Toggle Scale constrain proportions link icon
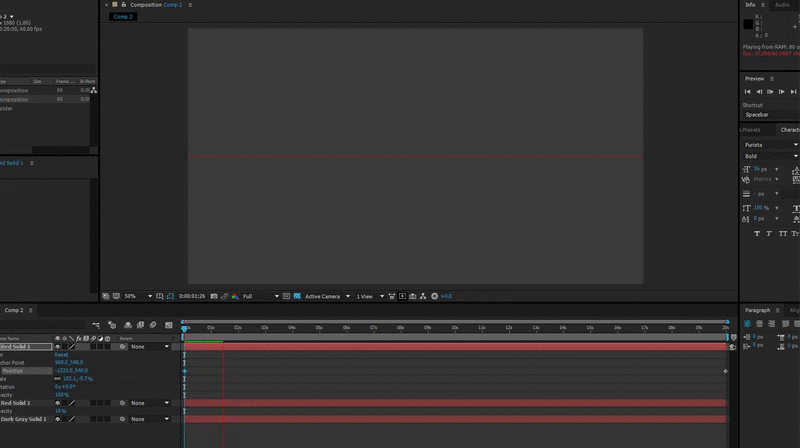 click(x=57, y=379)
